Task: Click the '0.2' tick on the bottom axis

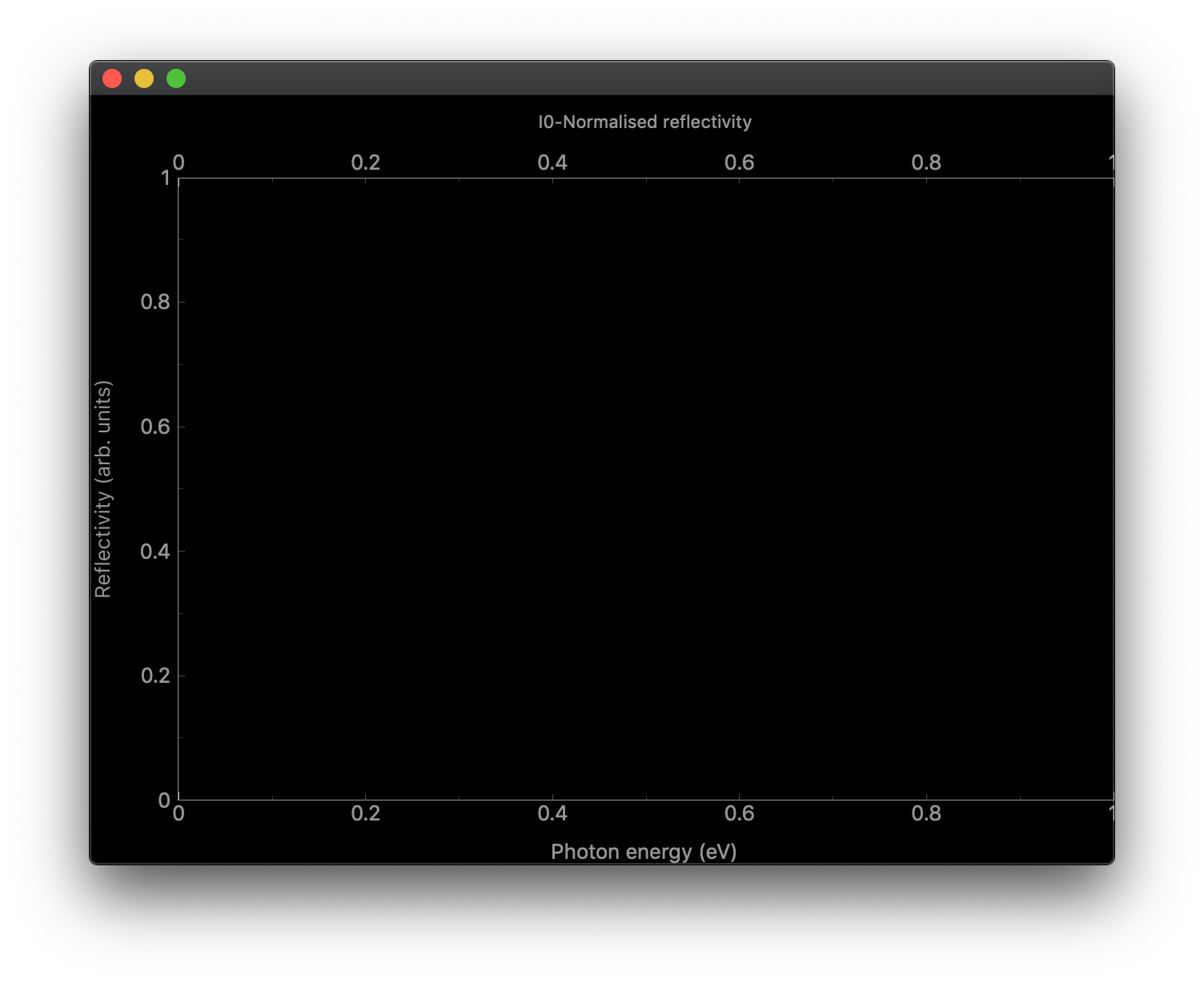Action: click(x=366, y=814)
